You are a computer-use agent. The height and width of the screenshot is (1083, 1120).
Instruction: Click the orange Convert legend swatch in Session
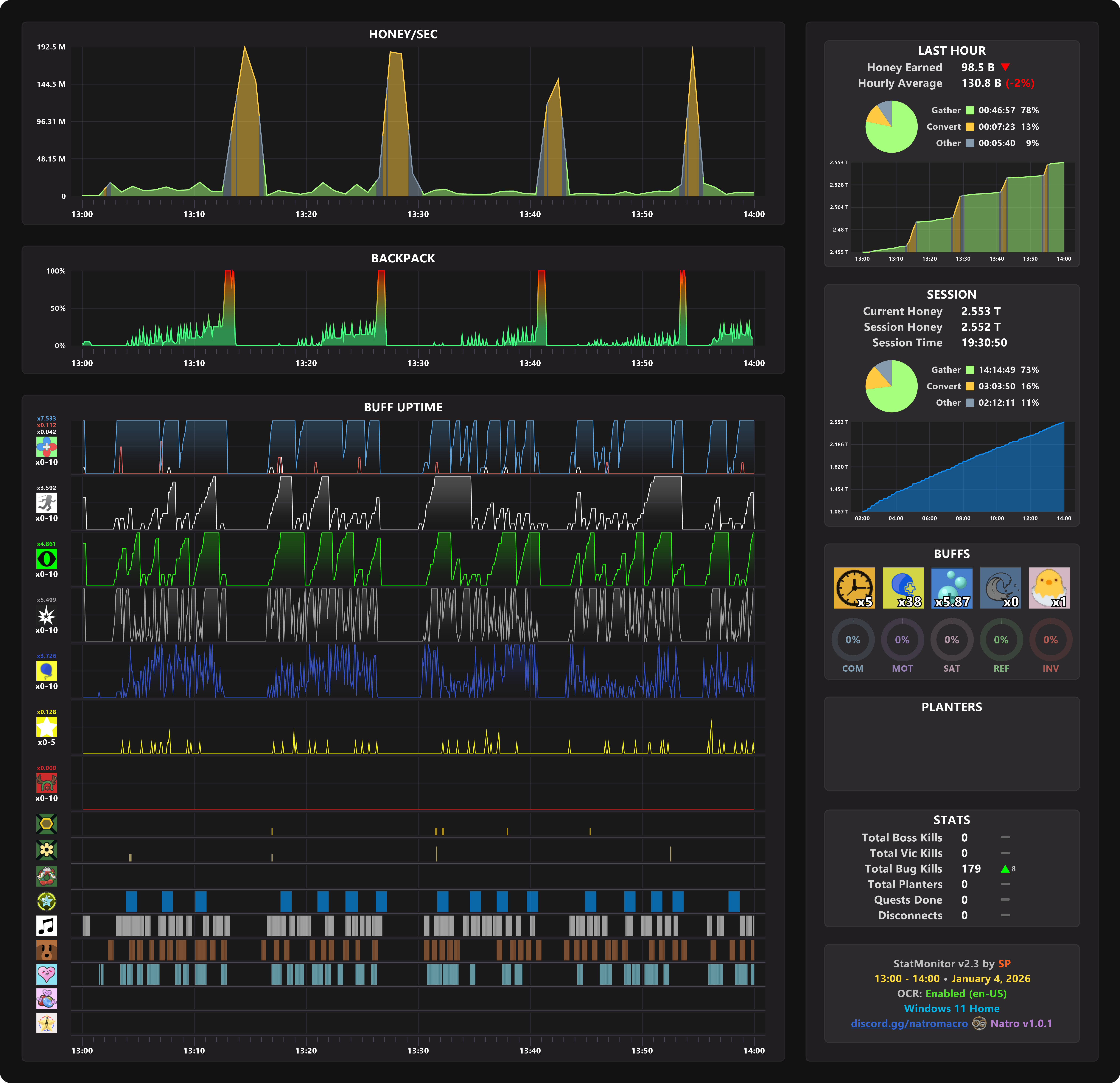tap(970, 386)
